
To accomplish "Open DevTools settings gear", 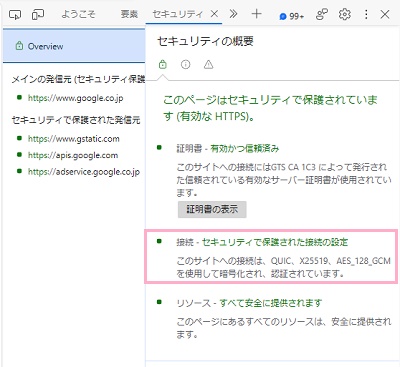I will coord(345,14).
